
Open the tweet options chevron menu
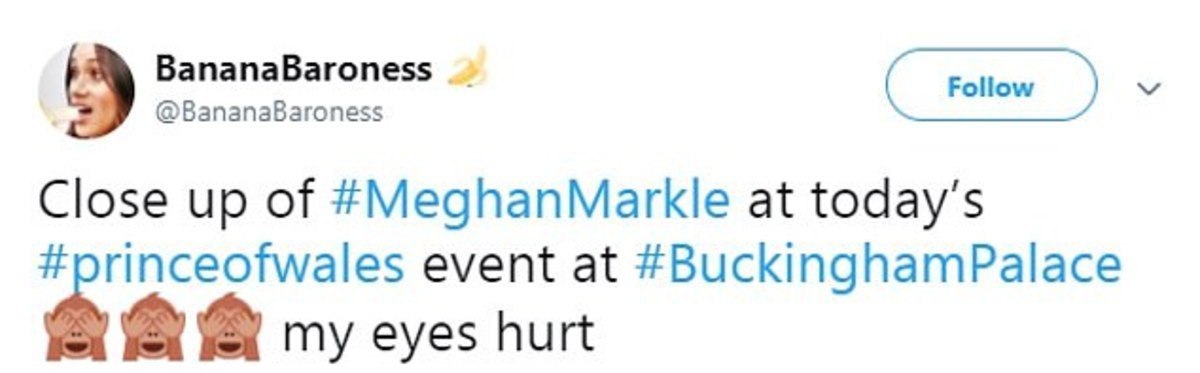coord(1149,88)
